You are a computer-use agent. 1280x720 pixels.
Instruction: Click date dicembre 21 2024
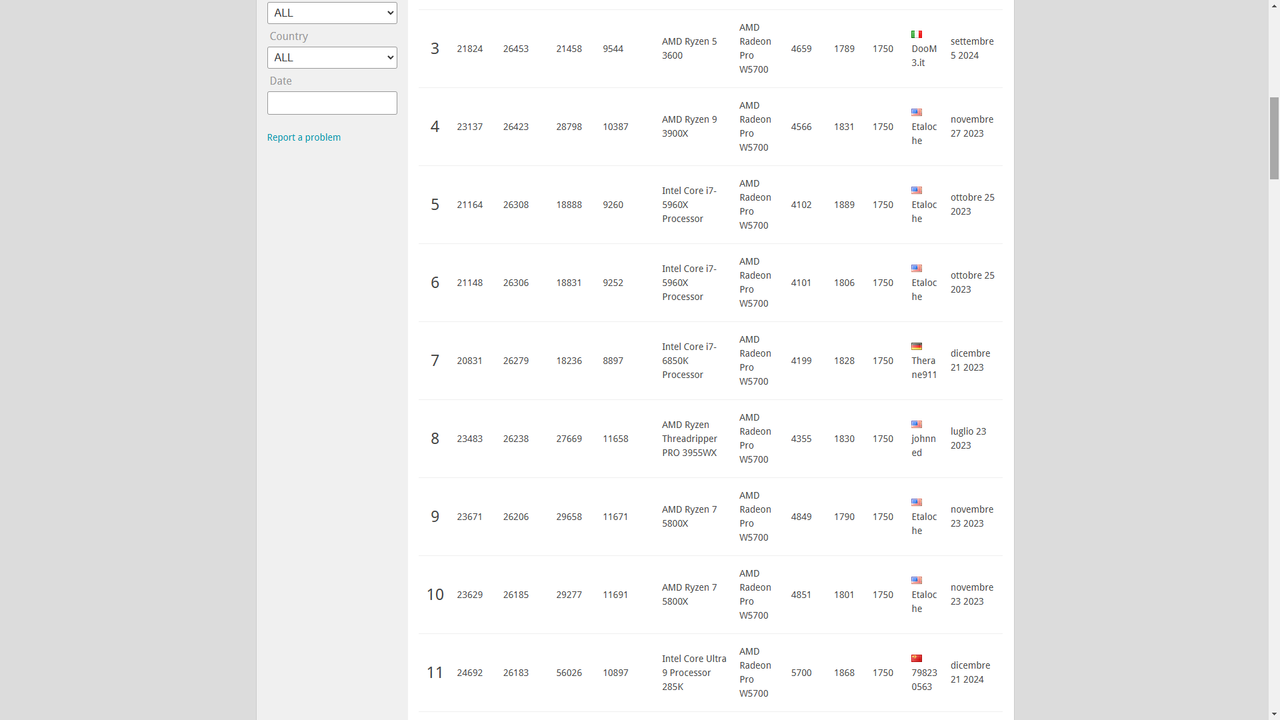click(x=970, y=673)
